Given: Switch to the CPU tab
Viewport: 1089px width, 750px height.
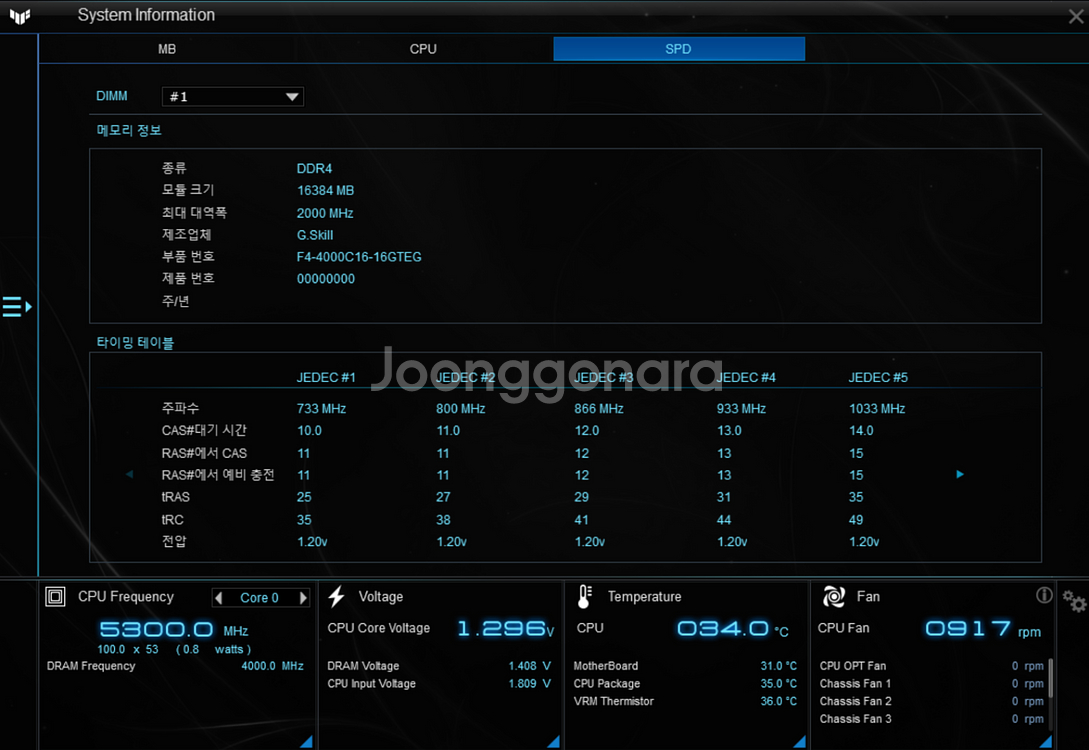Looking at the screenshot, I should click(x=423, y=49).
